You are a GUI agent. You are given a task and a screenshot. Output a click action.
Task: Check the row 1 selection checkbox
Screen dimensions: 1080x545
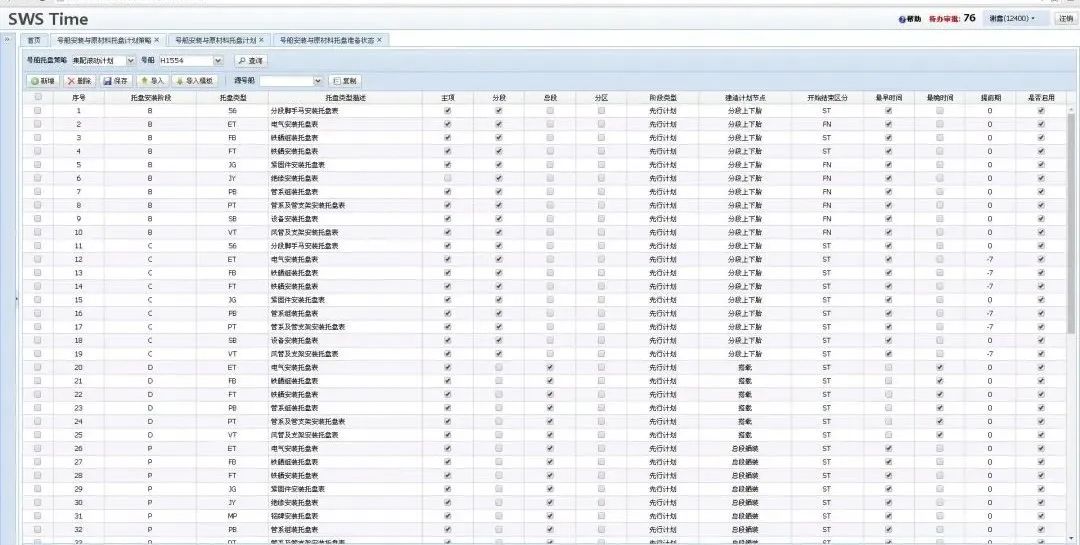click(38, 110)
